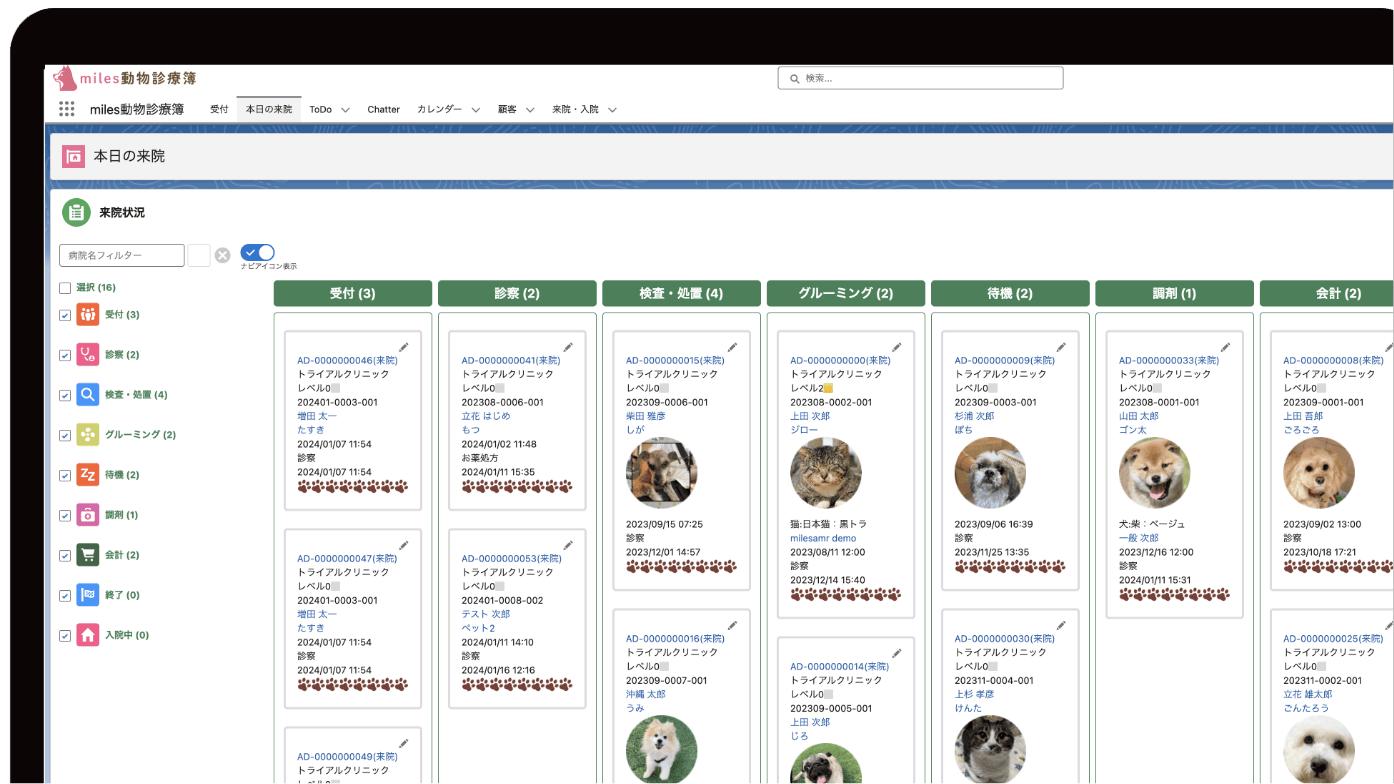1394x784 pixels.
Task: Click paw print rating on card AD-0000000041
Action: tap(517, 487)
